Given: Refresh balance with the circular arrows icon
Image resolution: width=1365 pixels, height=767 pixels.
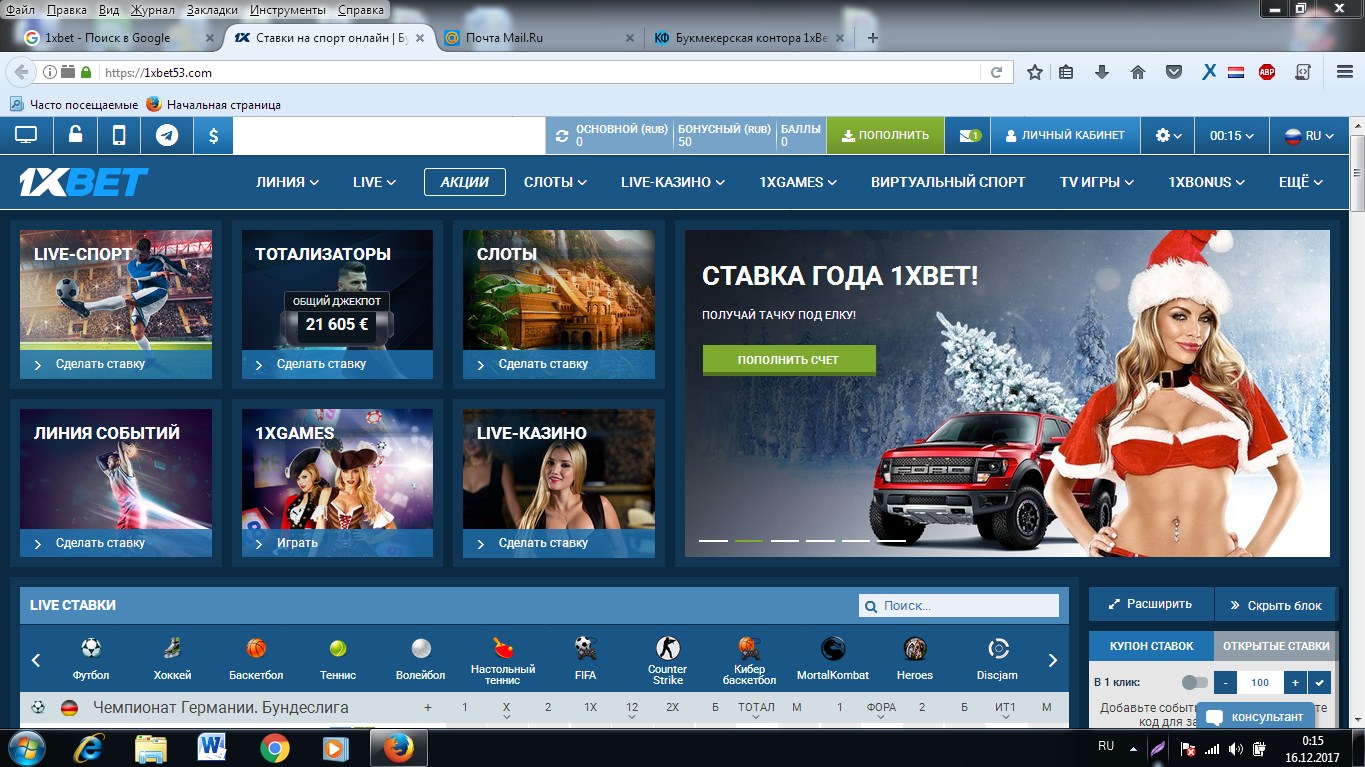Looking at the screenshot, I should (x=562, y=136).
